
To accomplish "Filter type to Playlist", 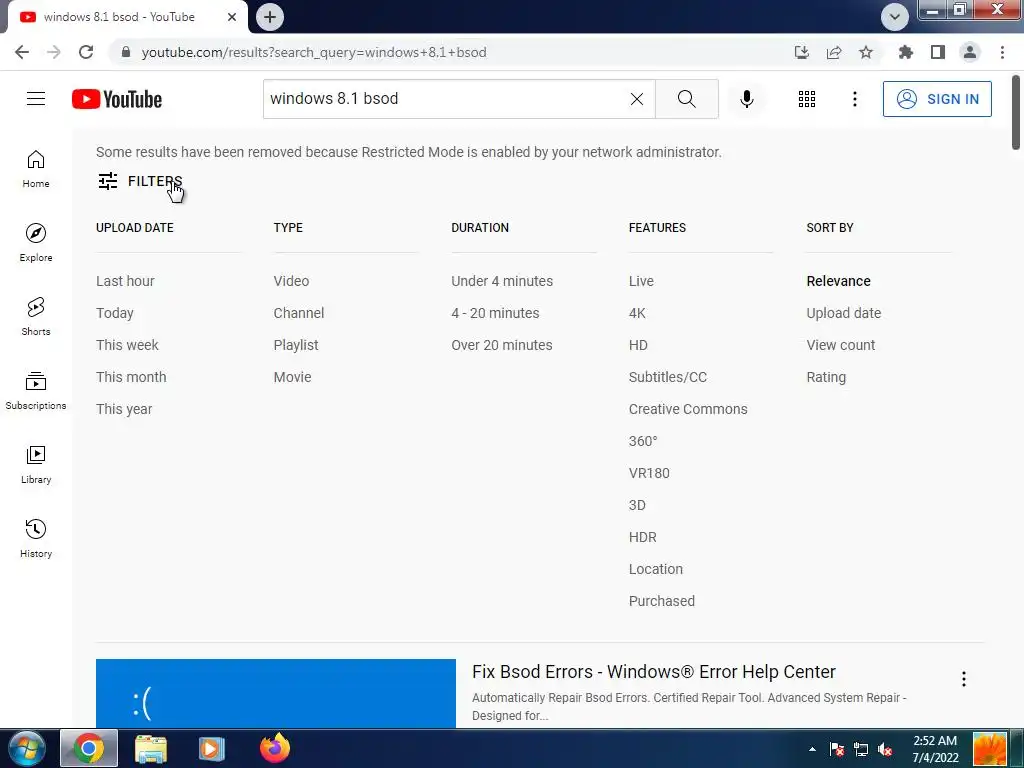I will 296,345.
